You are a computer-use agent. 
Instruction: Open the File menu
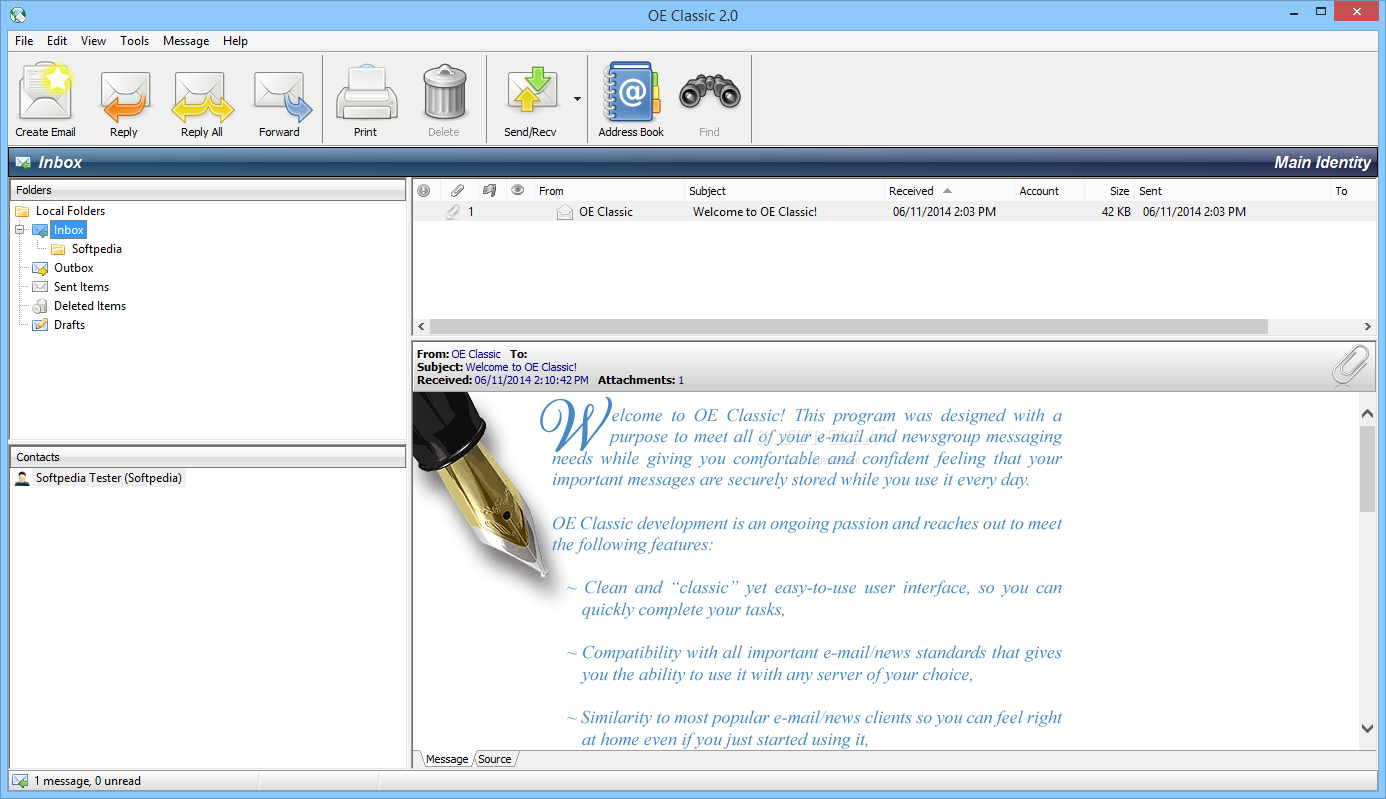point(24,41)
